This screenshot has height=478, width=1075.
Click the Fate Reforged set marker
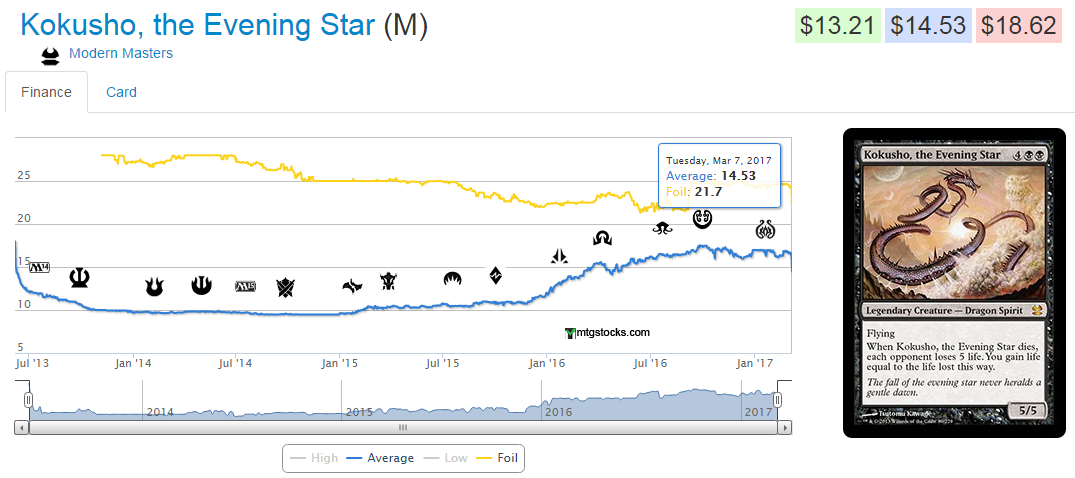point(352,287)
